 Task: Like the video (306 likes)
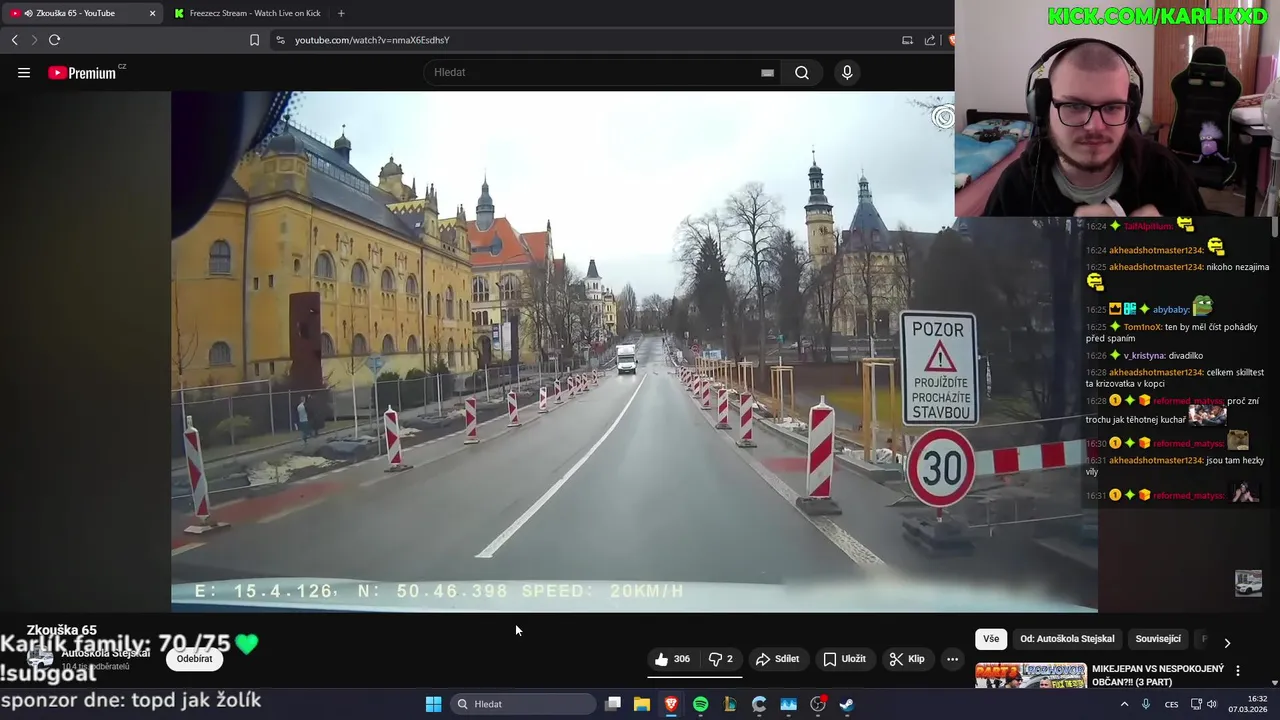(673, 659)
